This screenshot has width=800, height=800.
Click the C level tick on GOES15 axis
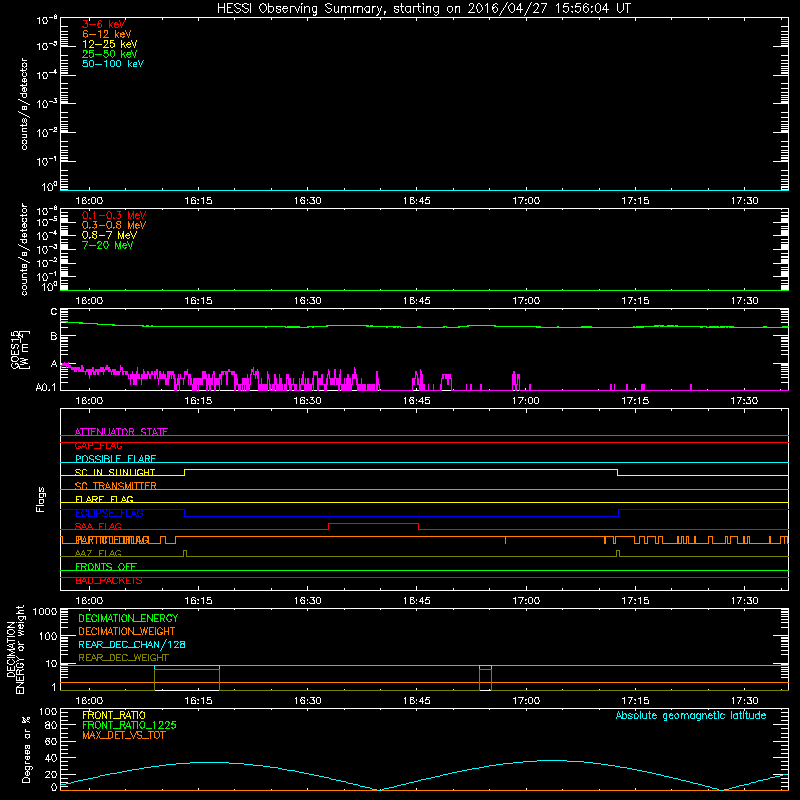(54, 311)
